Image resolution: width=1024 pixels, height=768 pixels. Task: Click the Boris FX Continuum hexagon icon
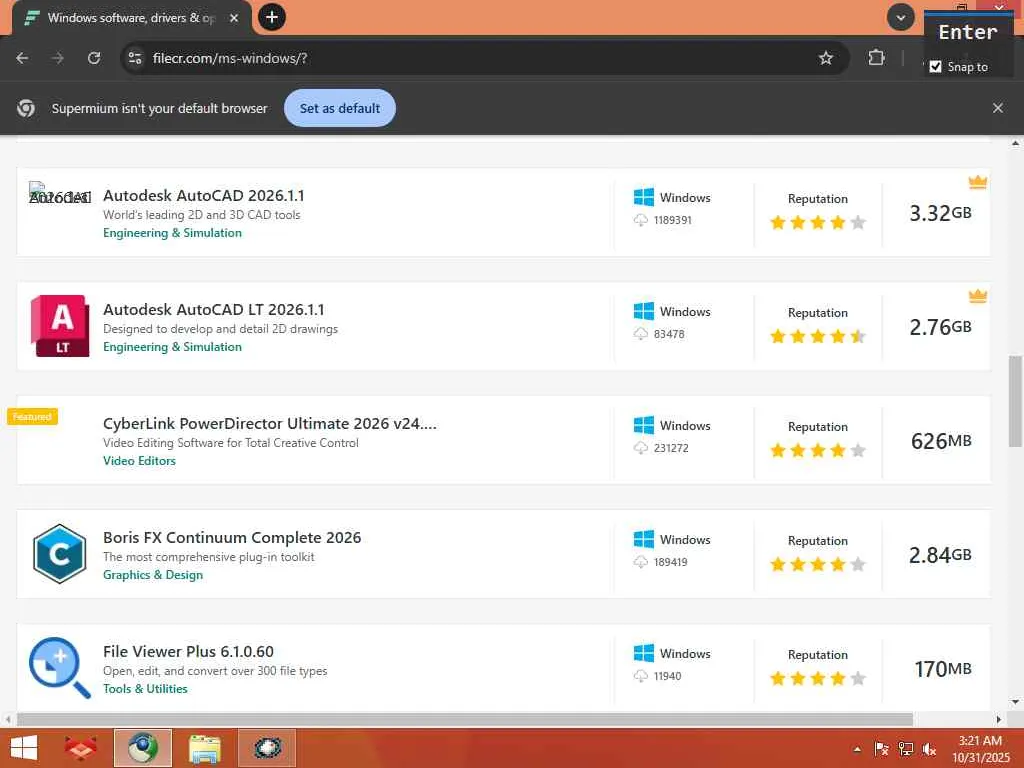pyautogui.click(x=59, y=554)
